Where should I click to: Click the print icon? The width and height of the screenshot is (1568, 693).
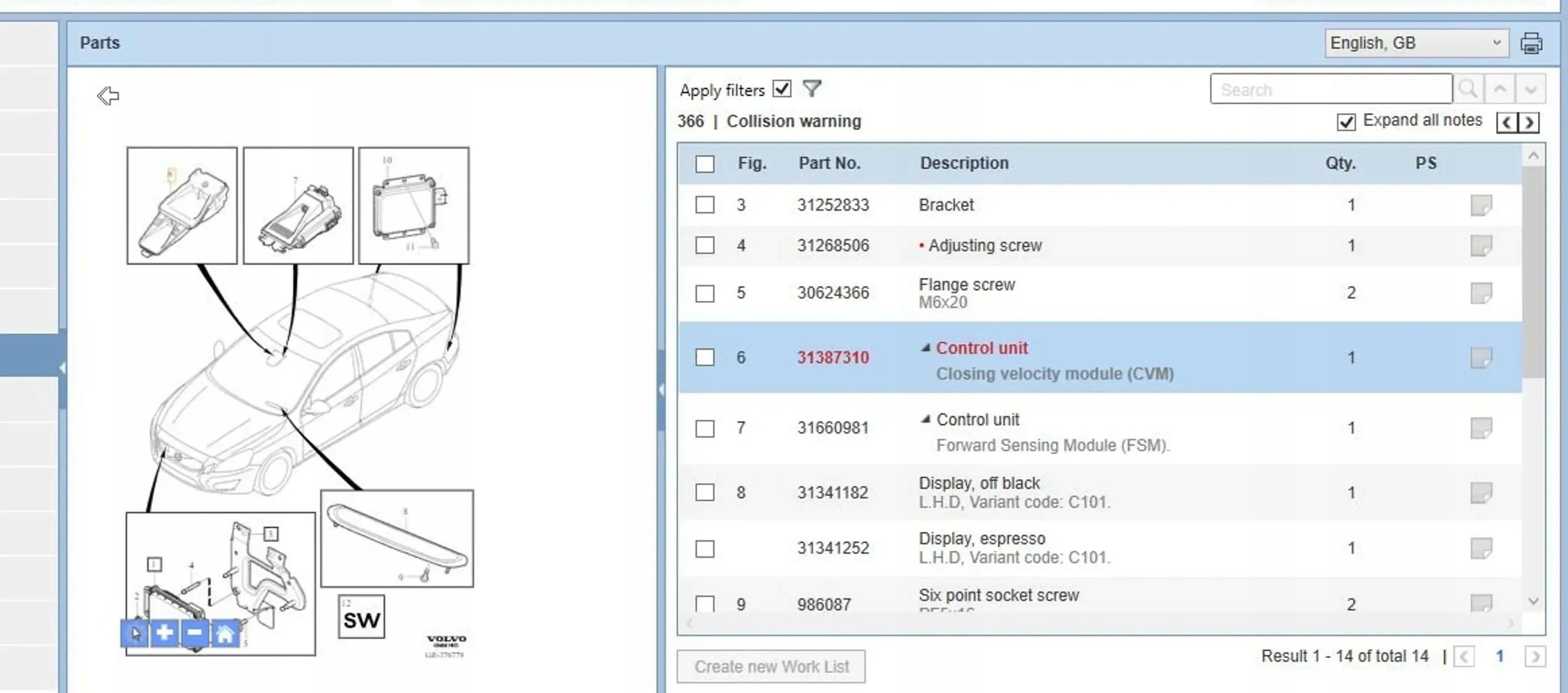[1531, 43]
